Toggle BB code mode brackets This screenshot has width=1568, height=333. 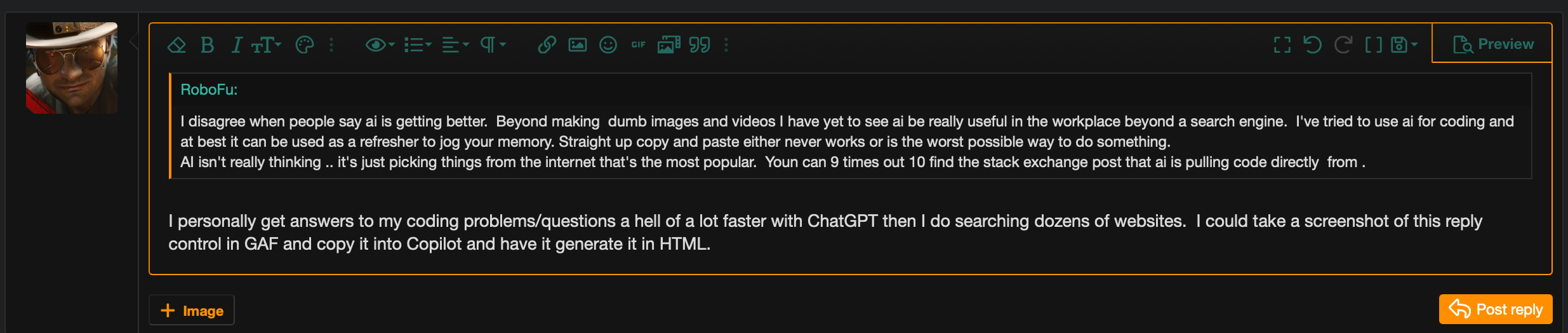click(1373, 45)
